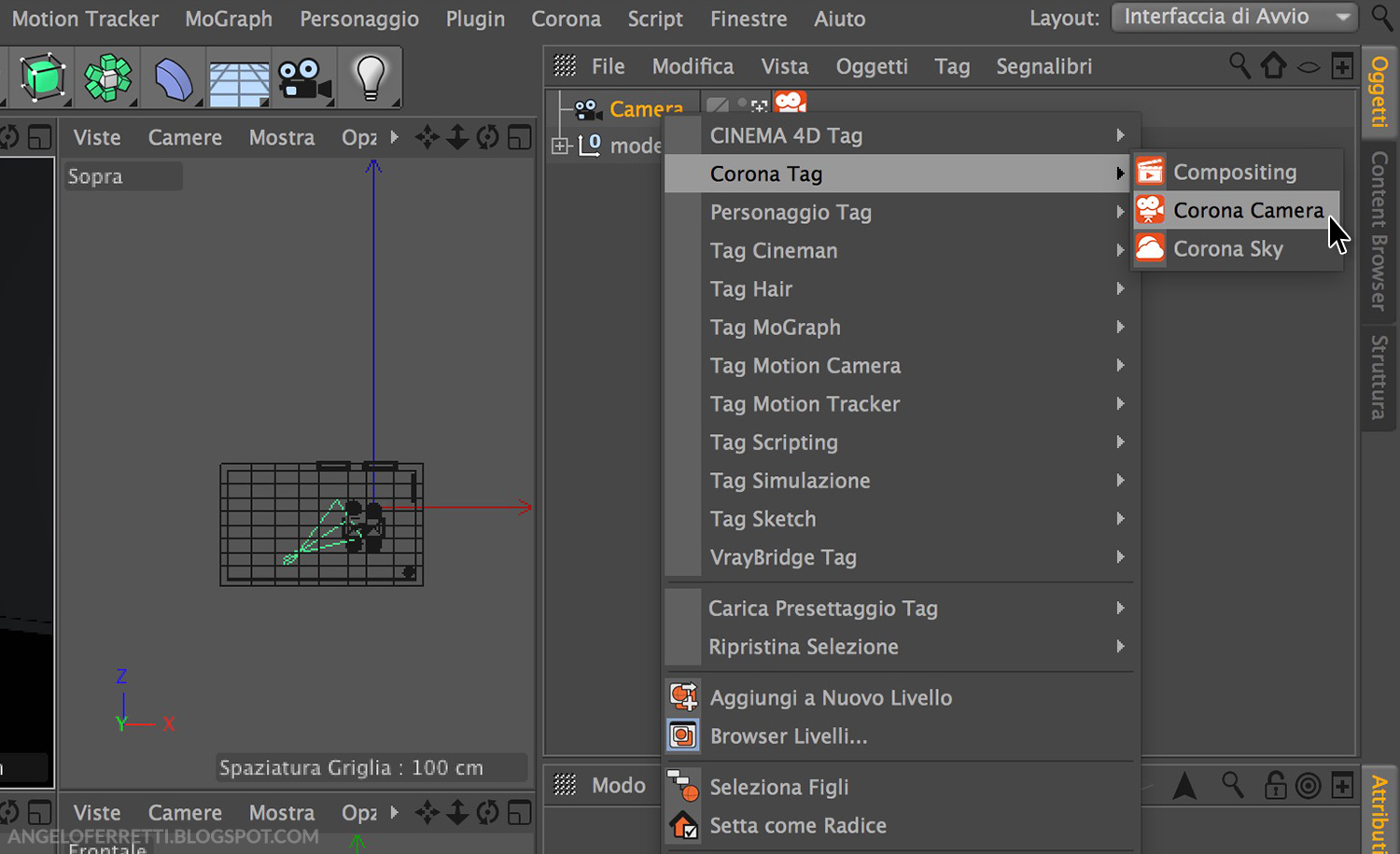Click the top viewport maximize toggle icon
The height and width of the screenshot is (854, 1400).
coord(519,138)
